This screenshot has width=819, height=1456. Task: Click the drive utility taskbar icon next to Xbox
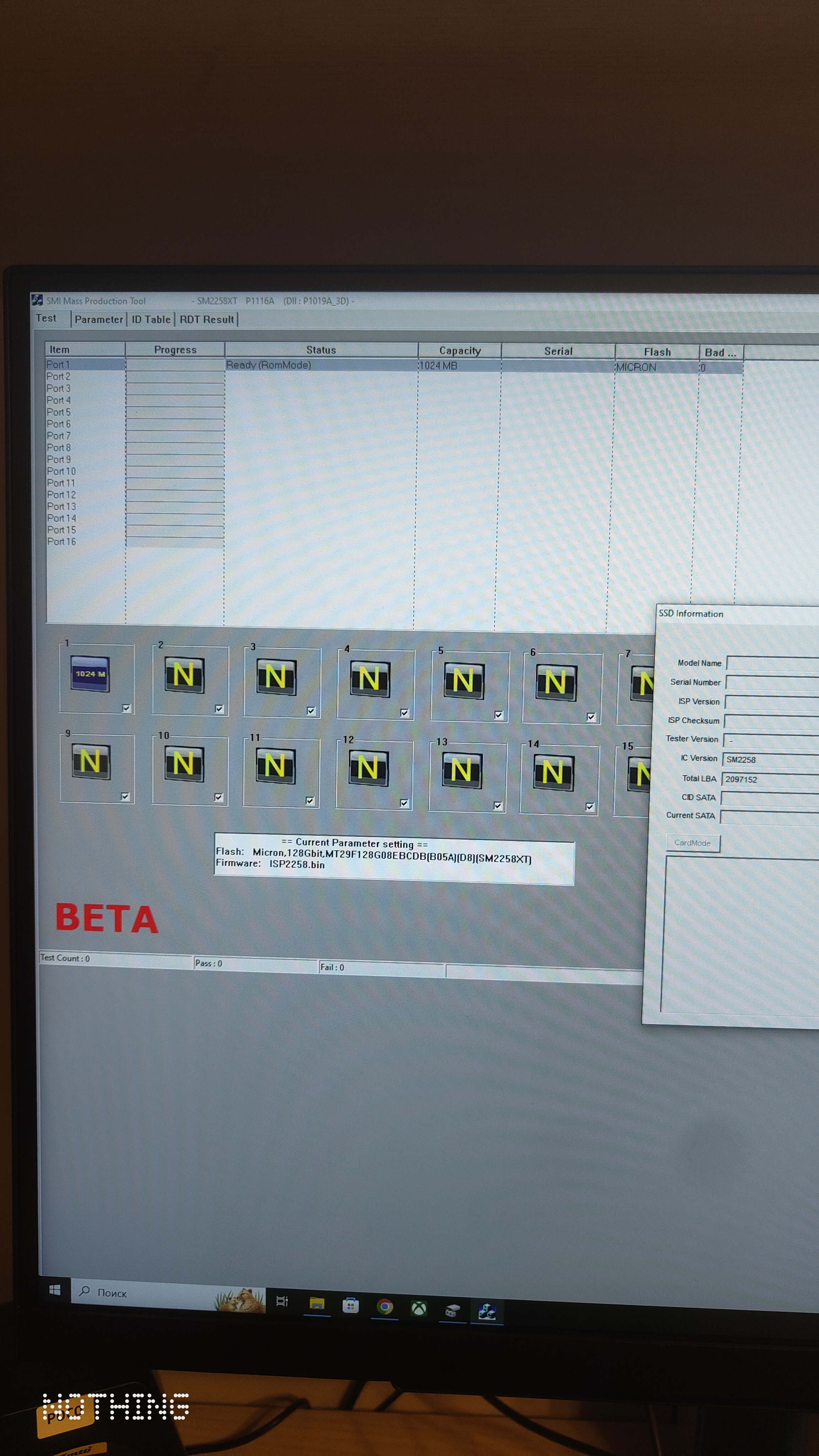[x=453, y=1310]
